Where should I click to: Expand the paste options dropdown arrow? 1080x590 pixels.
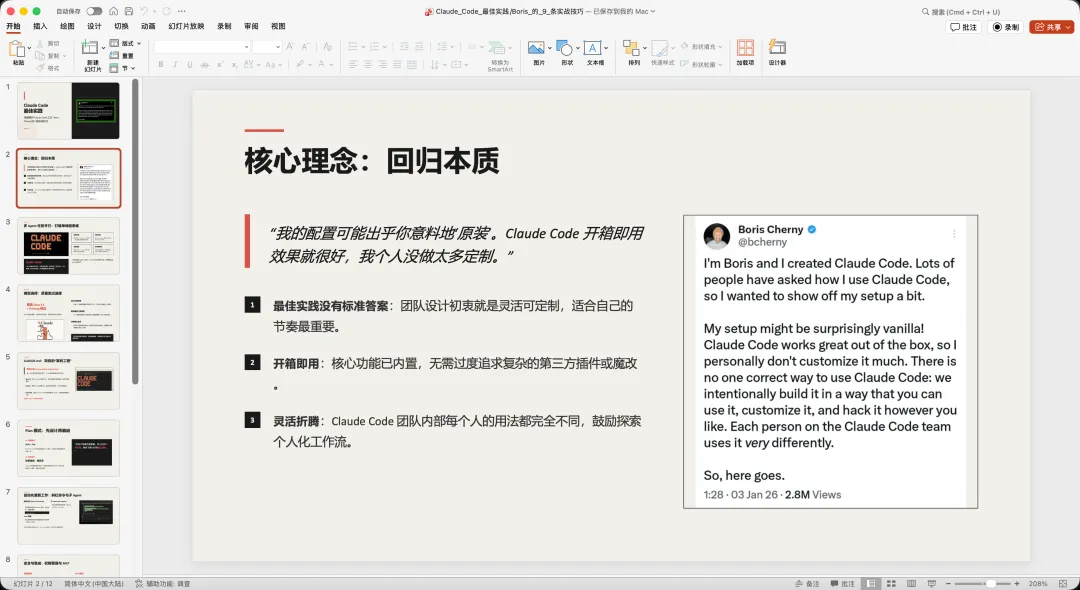[29, 48]
